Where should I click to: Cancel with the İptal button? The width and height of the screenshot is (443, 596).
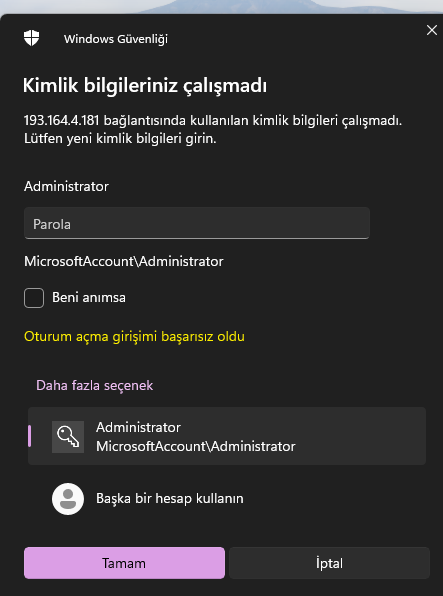(x=329, y=563)
